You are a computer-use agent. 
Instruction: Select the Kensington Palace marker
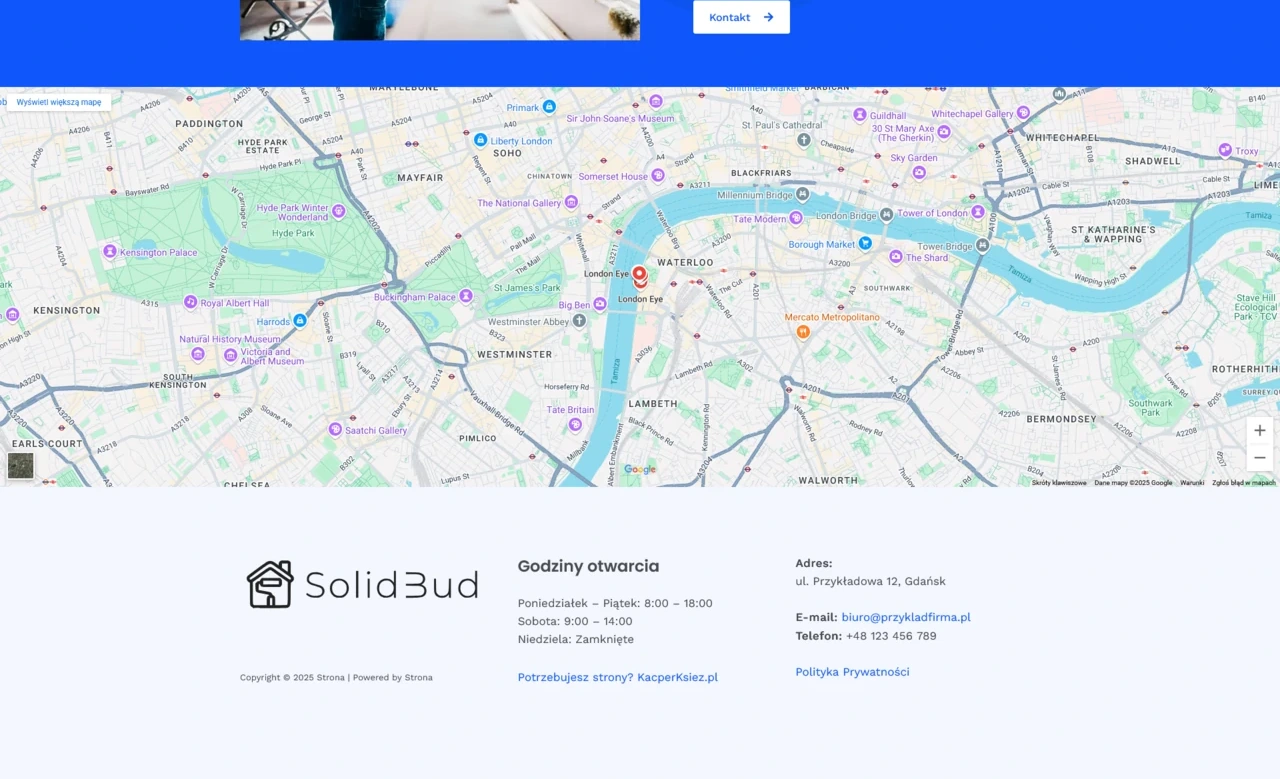[x=110, y=251]
